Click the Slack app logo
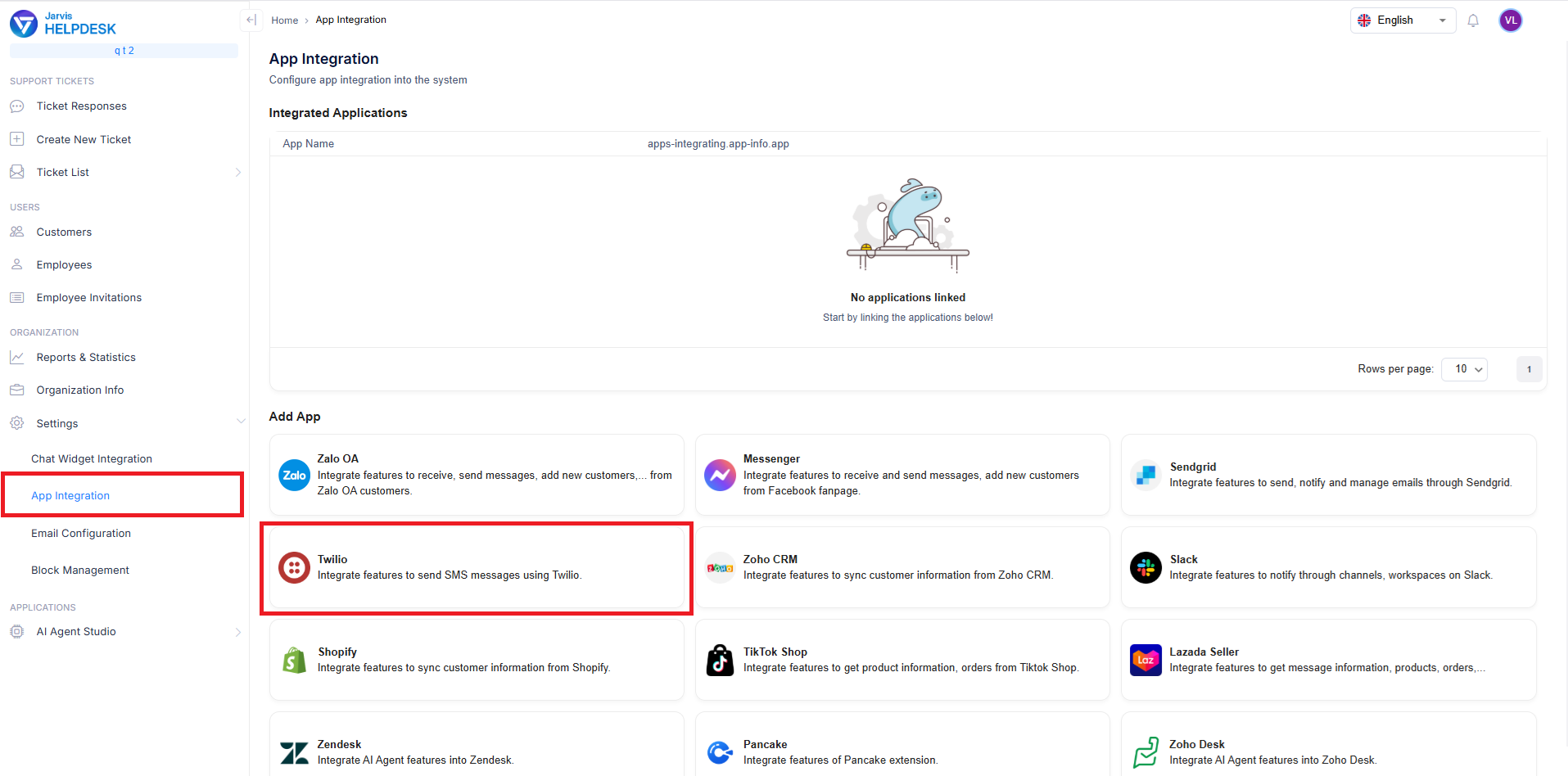The image size is (1568, 776). tap(1145, 567)
